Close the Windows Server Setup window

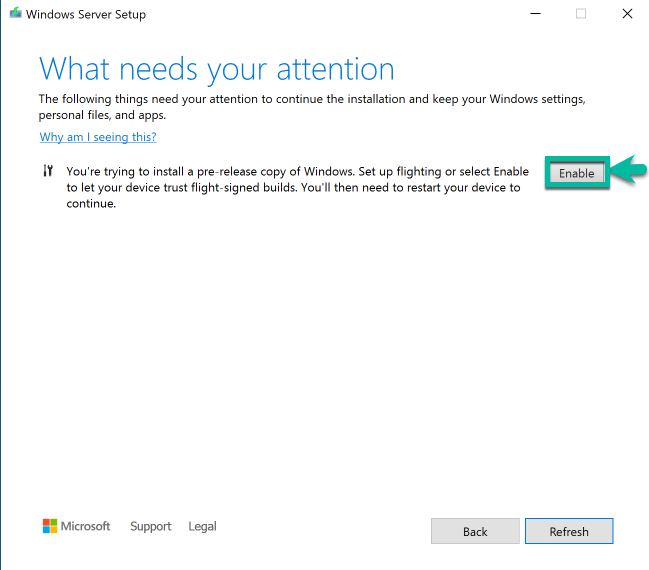627,14
